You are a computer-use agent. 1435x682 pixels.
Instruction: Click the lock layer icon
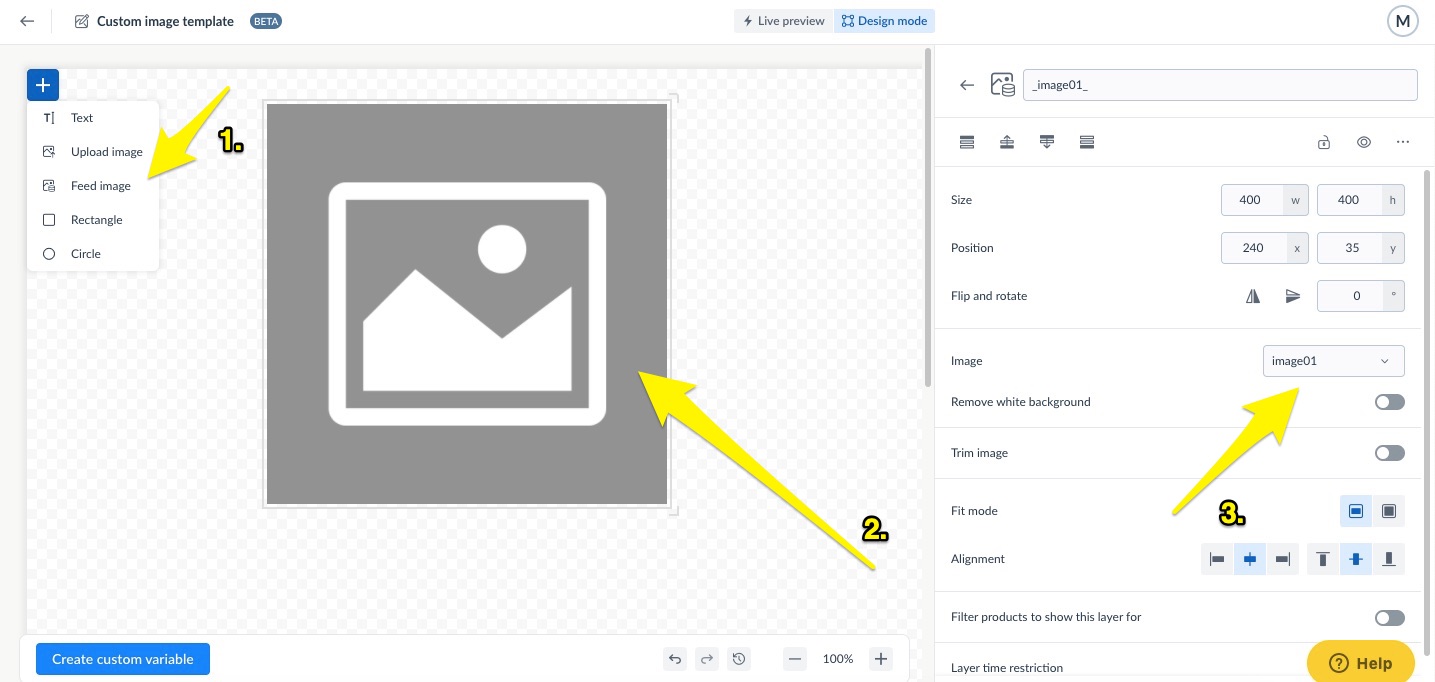tap(1323, 142)
